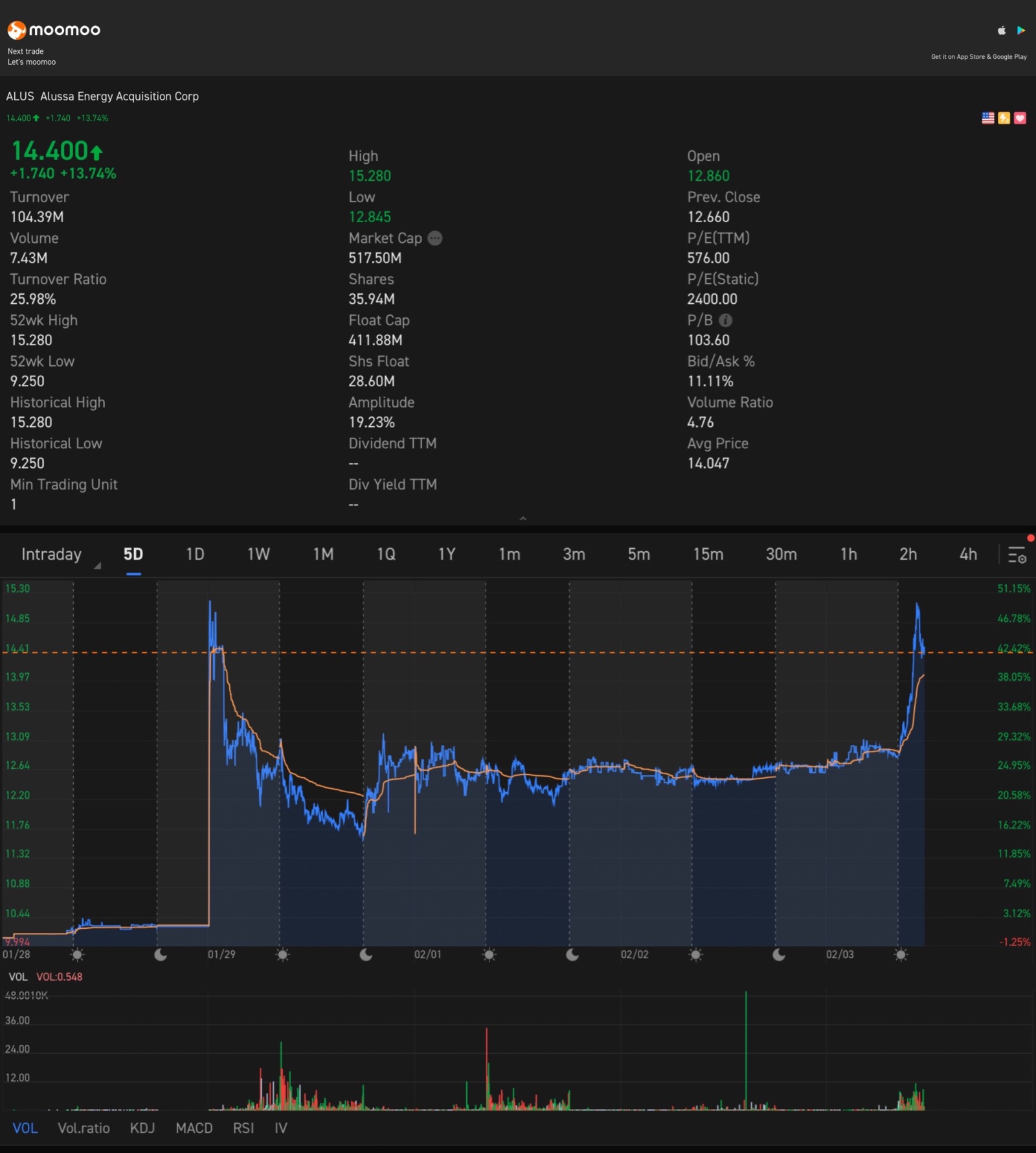Click the ALUS Alussa Energy Acquisition Corp title

point(102,97)
